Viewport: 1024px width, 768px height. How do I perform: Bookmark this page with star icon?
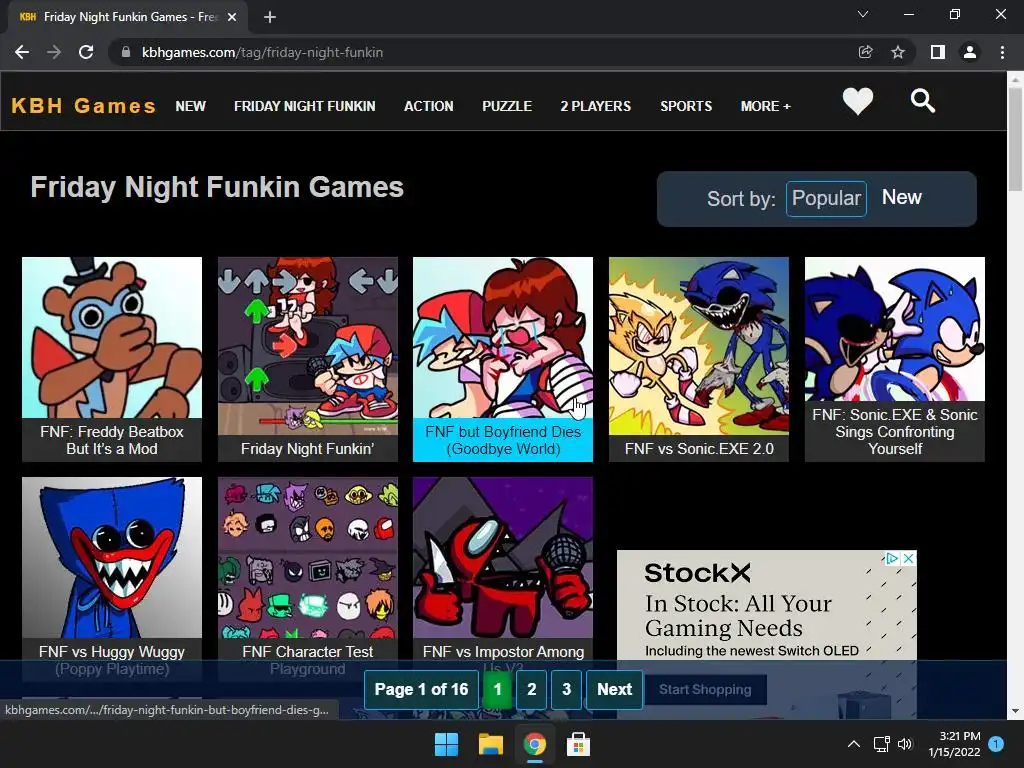click(898, 52)
